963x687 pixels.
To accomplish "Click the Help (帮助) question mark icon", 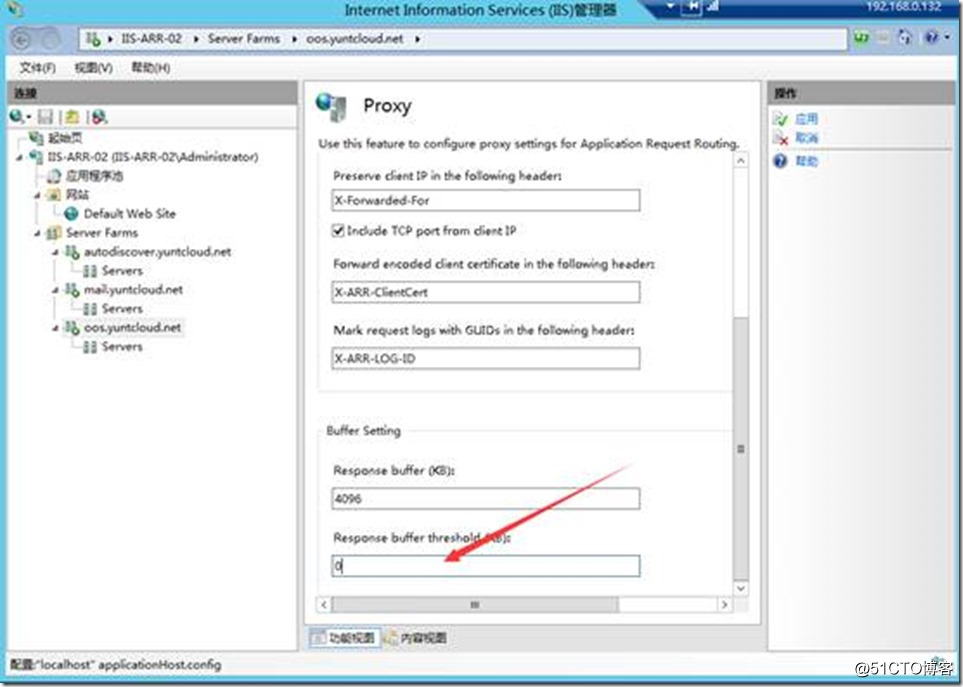I will 780,161.
